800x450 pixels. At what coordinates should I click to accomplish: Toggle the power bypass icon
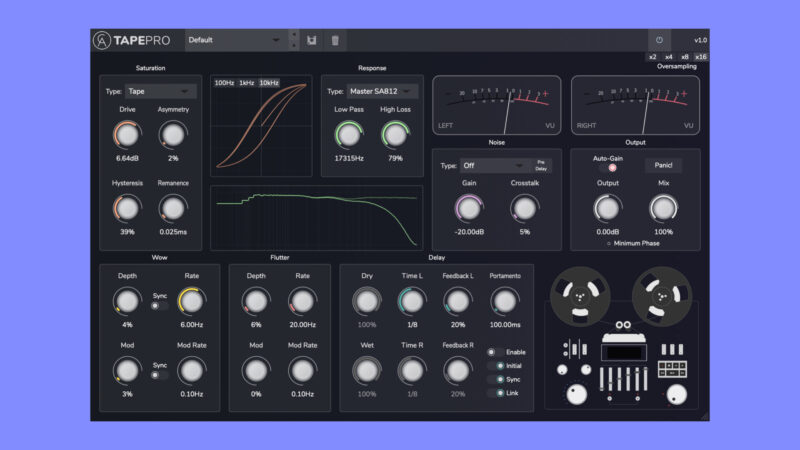tap(659, 40)
